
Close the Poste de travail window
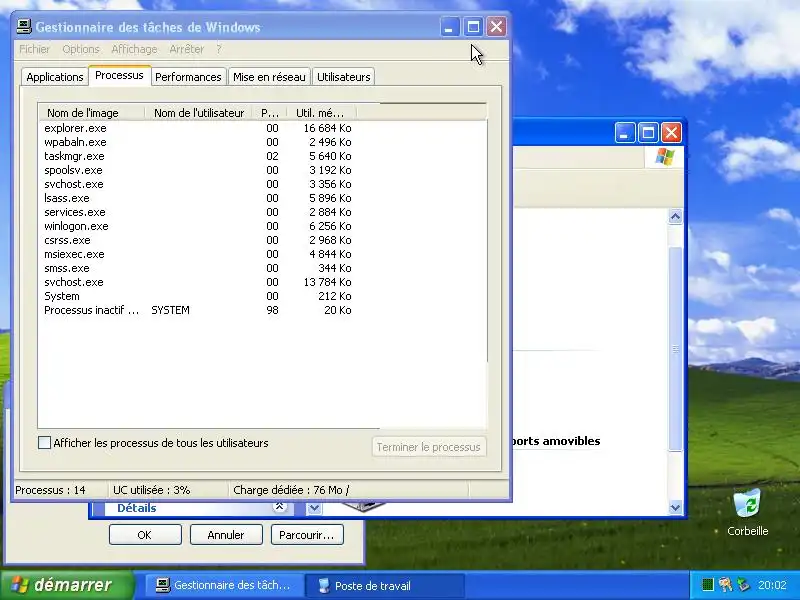[x=671, y=133]
